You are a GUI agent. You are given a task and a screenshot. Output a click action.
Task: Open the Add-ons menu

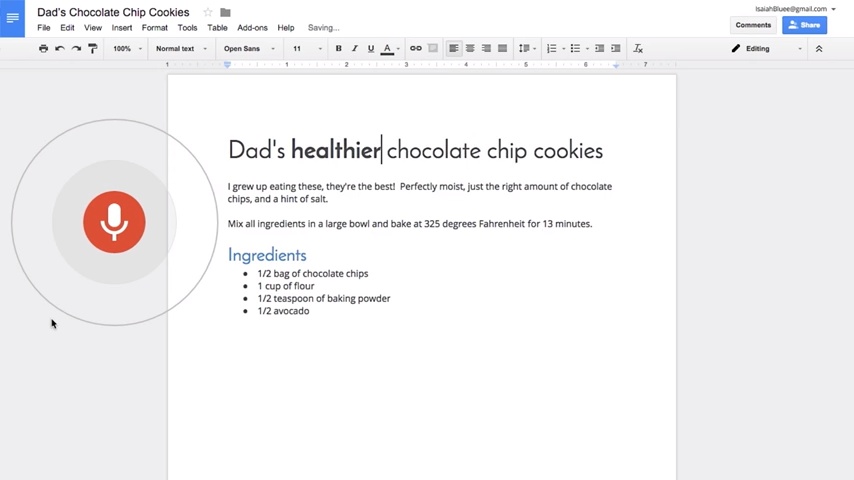click(x=252, y=28)
